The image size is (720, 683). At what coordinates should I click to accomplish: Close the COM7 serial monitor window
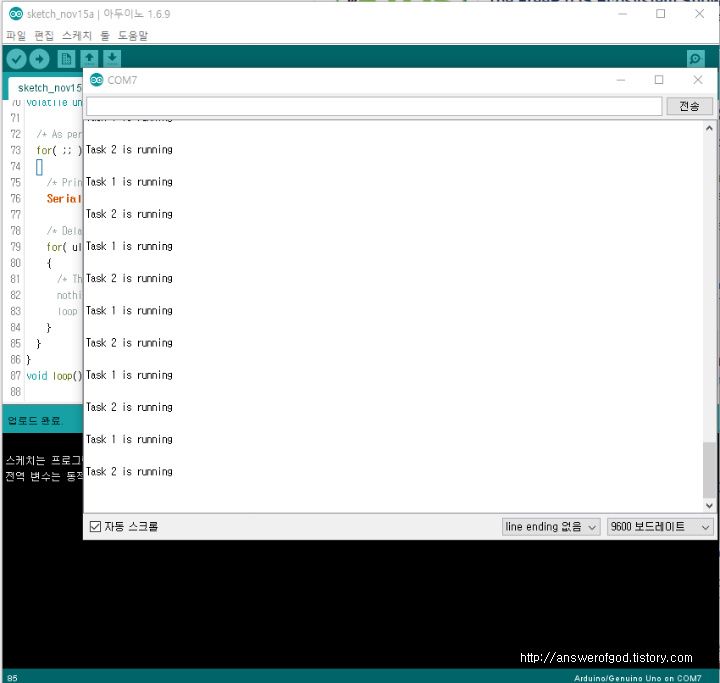698,80
